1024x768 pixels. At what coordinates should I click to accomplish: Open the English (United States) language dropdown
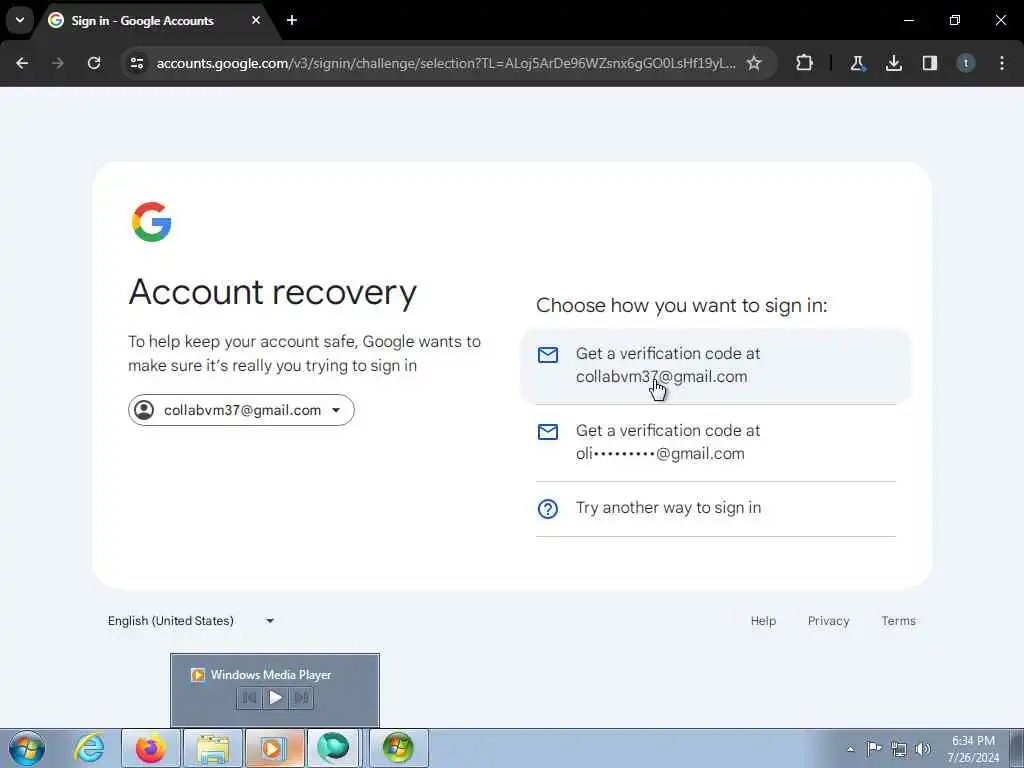coord(191,621)
